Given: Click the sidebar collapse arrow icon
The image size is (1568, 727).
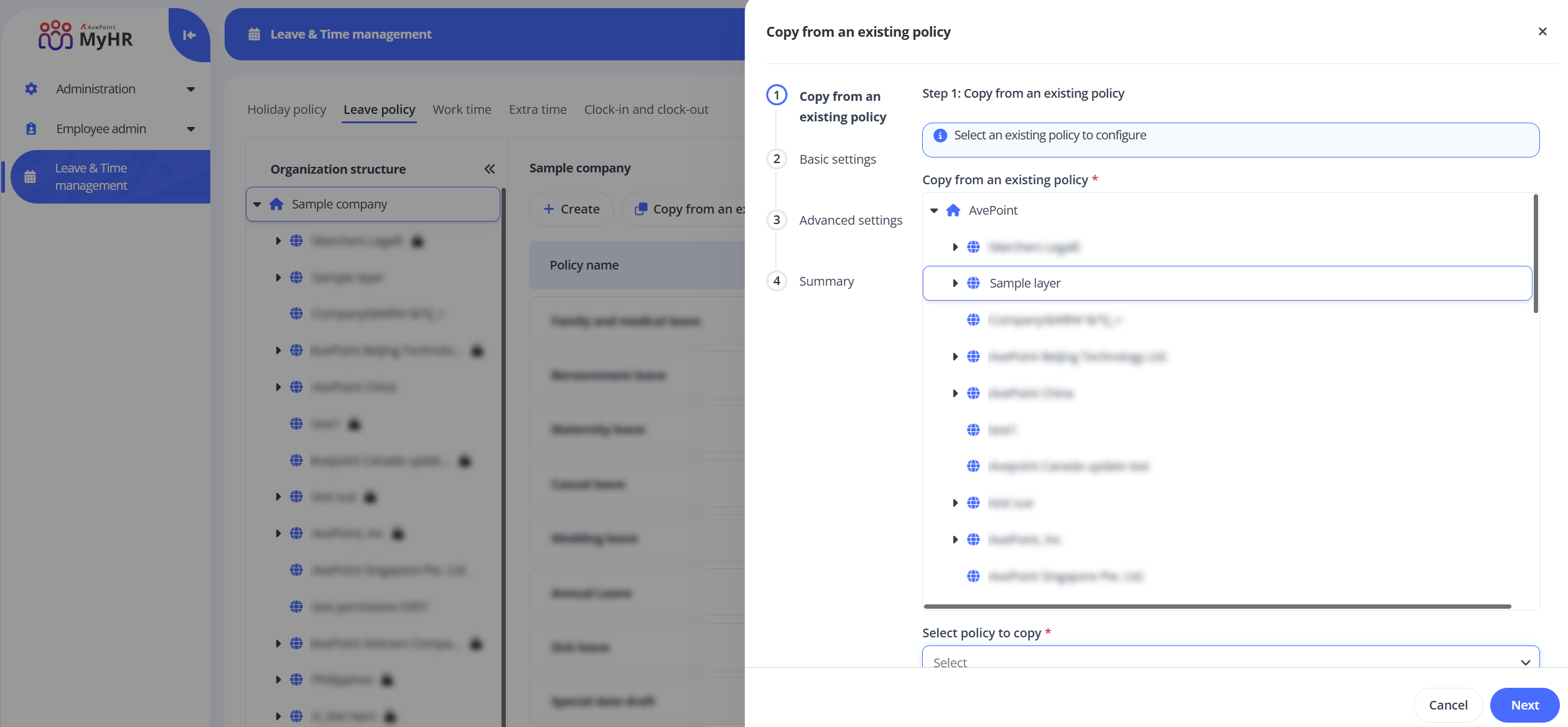Looking at the screenshot, I should coord(189,35).
